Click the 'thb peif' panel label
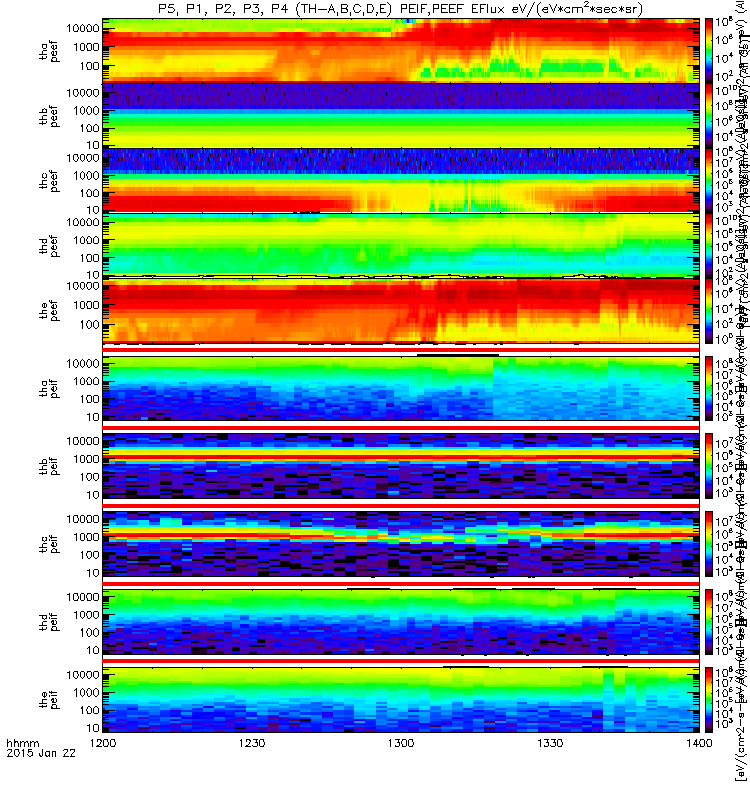Viewport: 750px width, 800px height. (49, 466)
